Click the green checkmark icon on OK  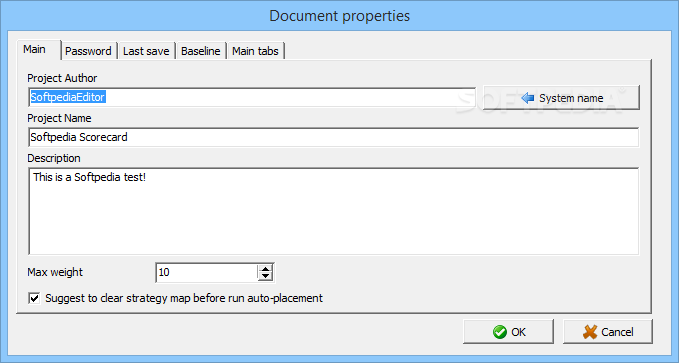click(x=499, y=332)
